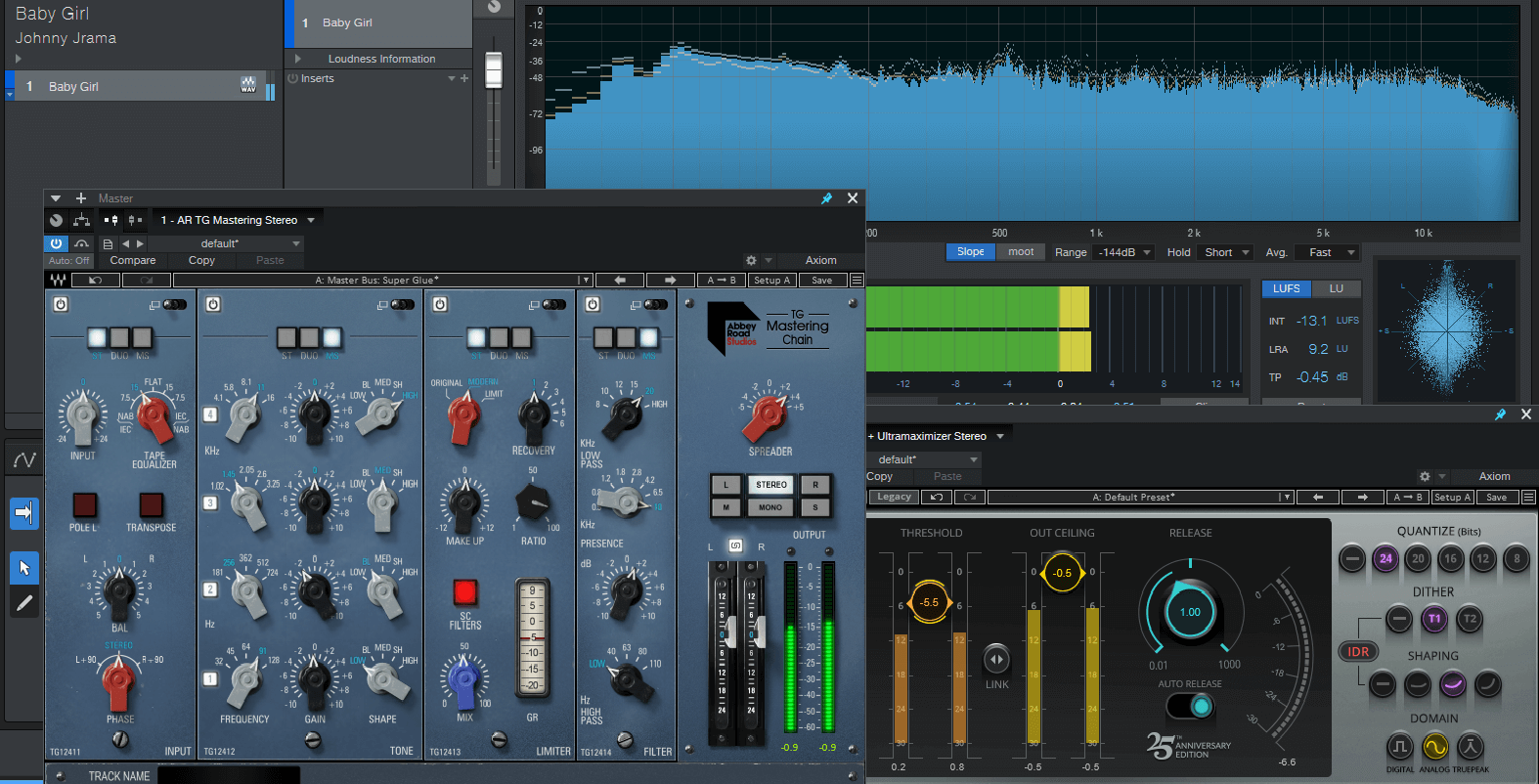Viewport: 1539px width, 784px height.
Task: Add insert with plus icon in Inserts row
Action: point(464,78)
